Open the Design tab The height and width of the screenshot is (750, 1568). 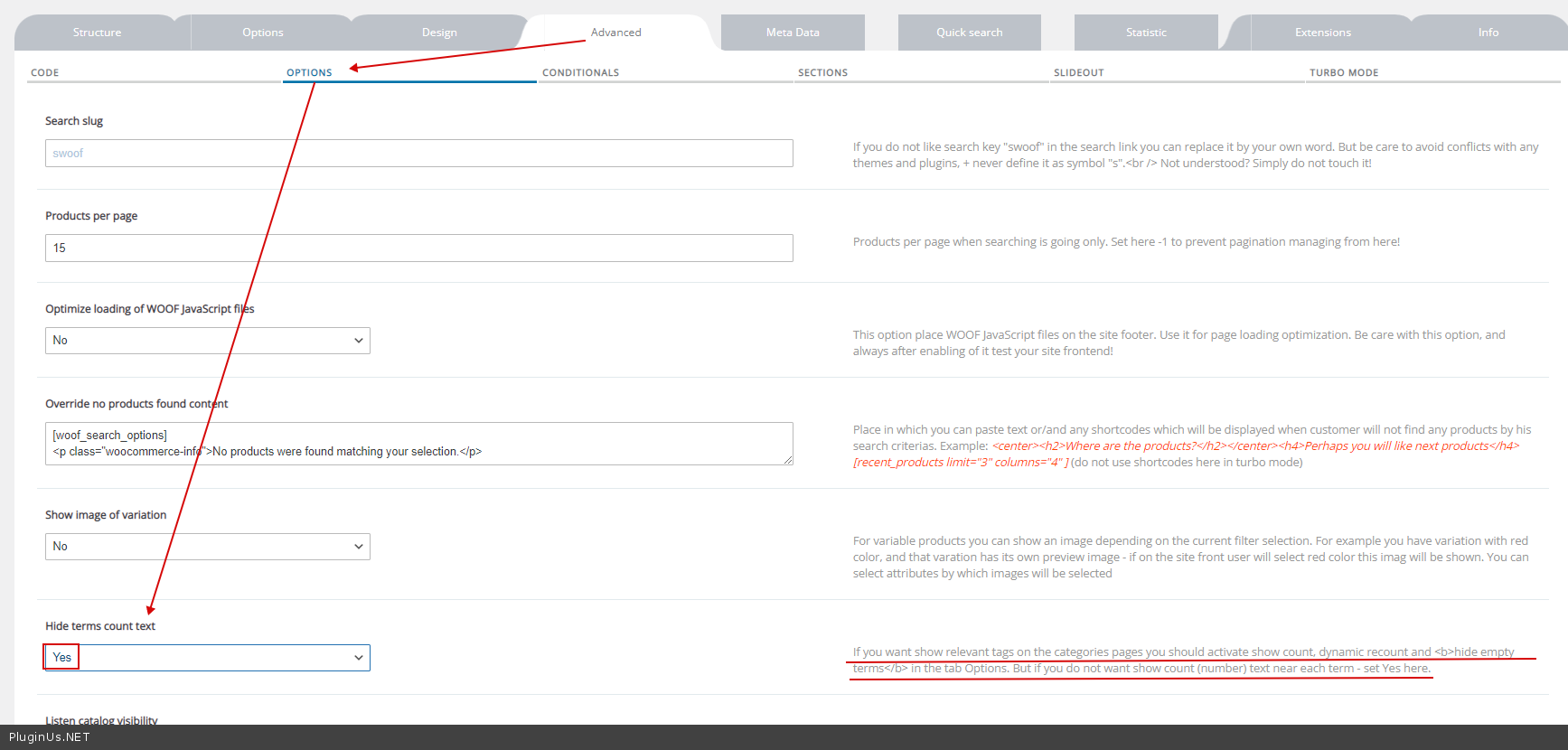click(x=439, y=33)
